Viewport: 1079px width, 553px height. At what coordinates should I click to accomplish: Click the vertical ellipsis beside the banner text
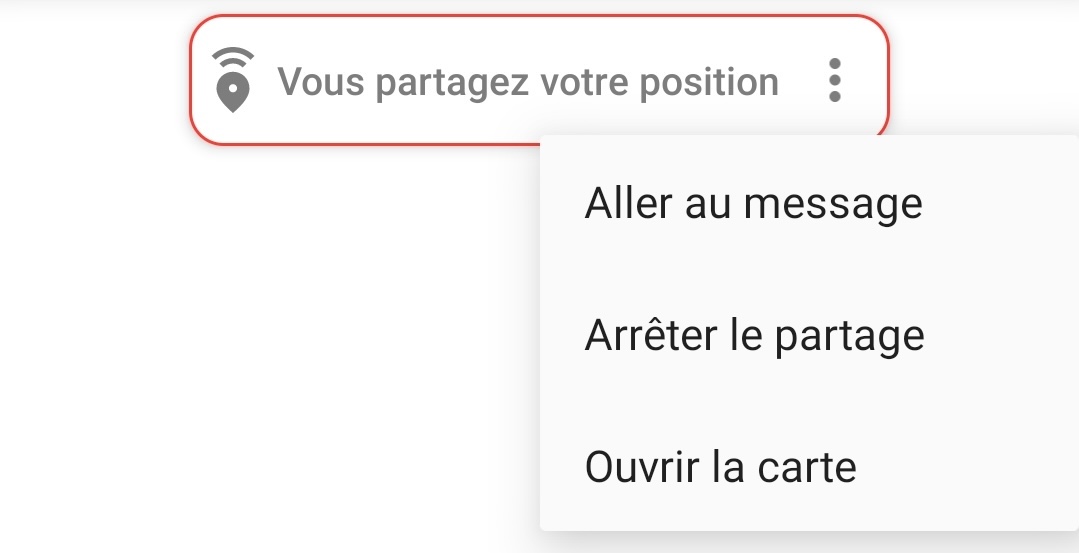[x=835, y=80]
